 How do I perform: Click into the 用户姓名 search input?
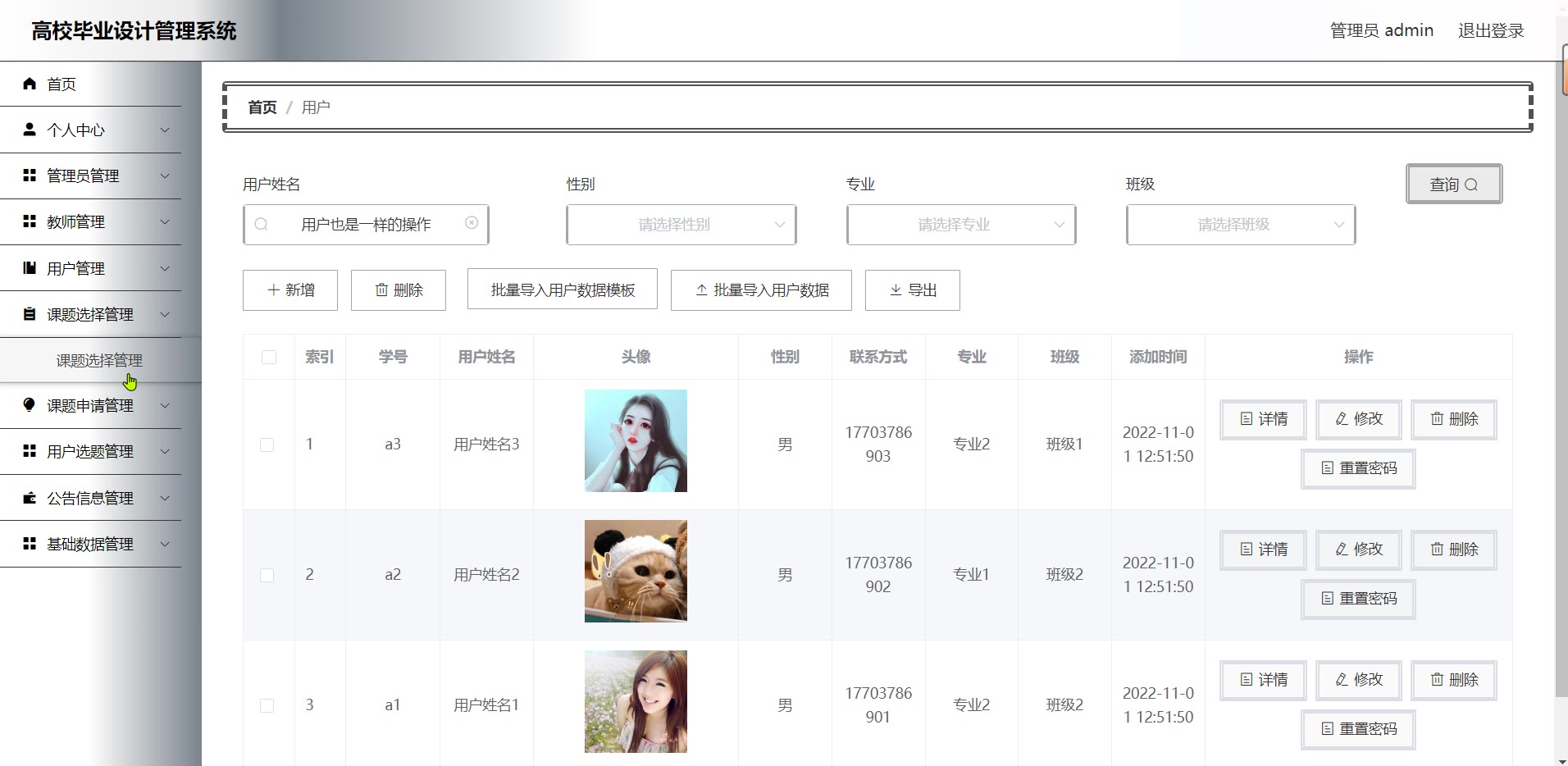(x=366, y=225)
